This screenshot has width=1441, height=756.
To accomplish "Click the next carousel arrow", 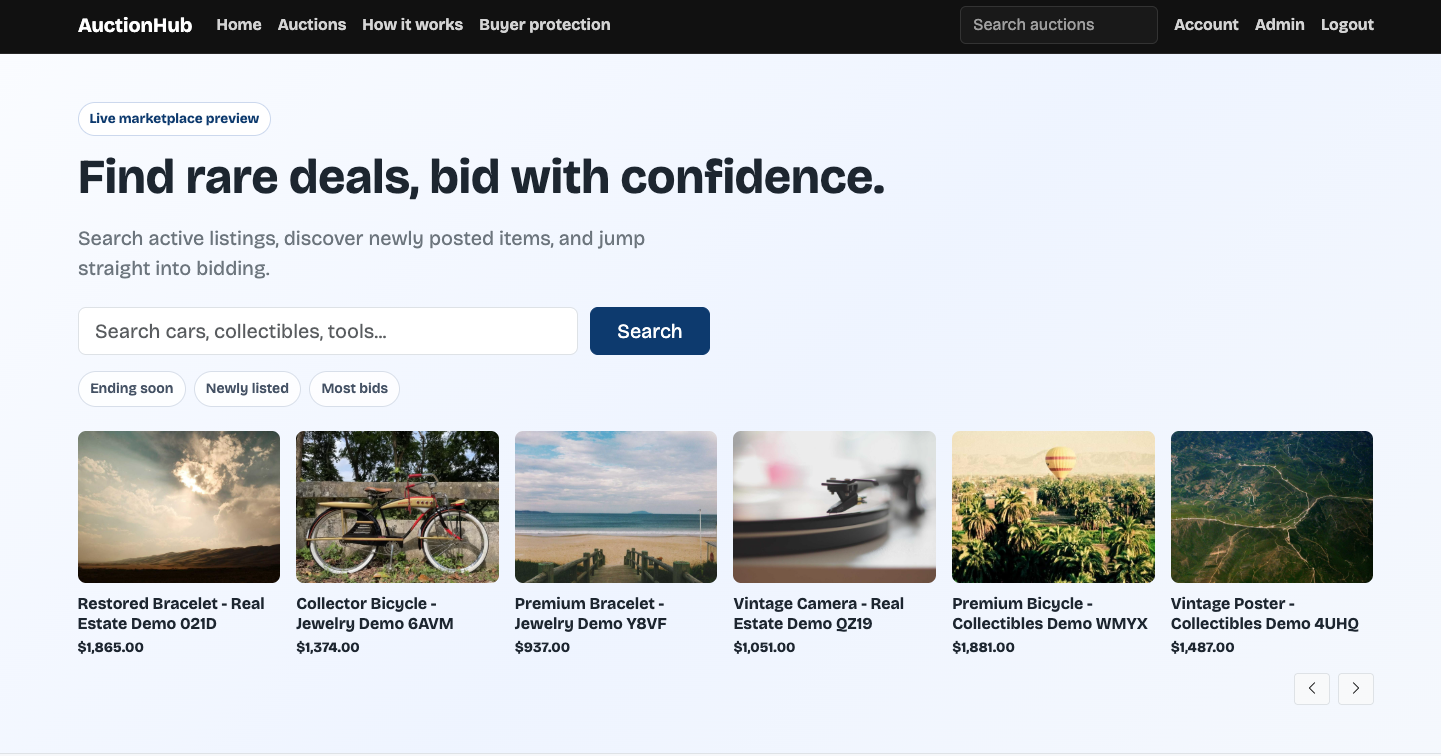I will (x=1356, y=688).
